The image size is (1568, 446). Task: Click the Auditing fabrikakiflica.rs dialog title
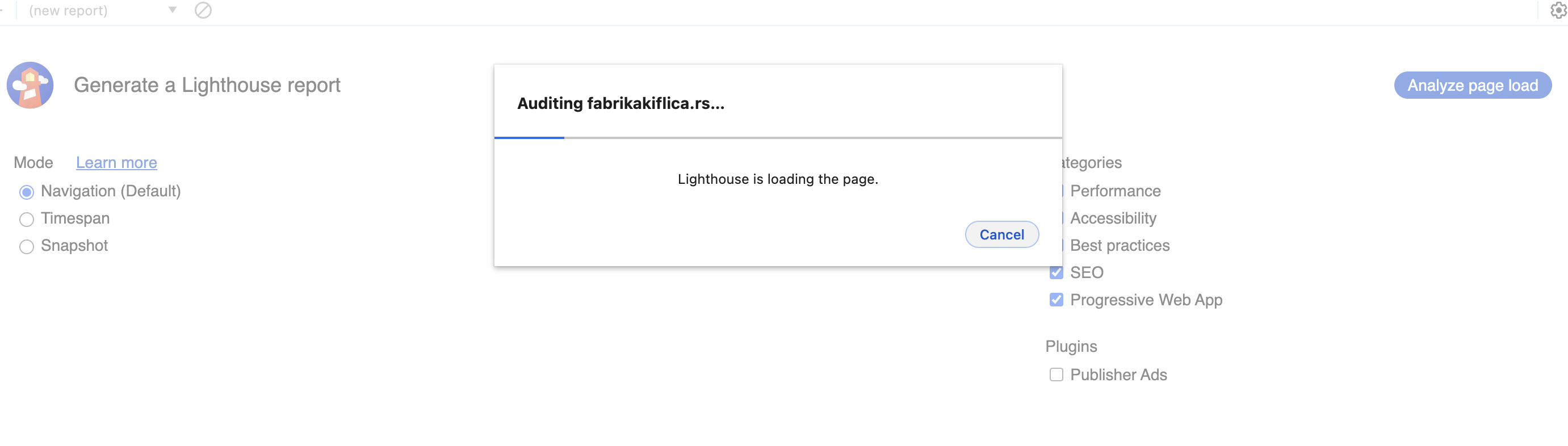tap(621, 103)
